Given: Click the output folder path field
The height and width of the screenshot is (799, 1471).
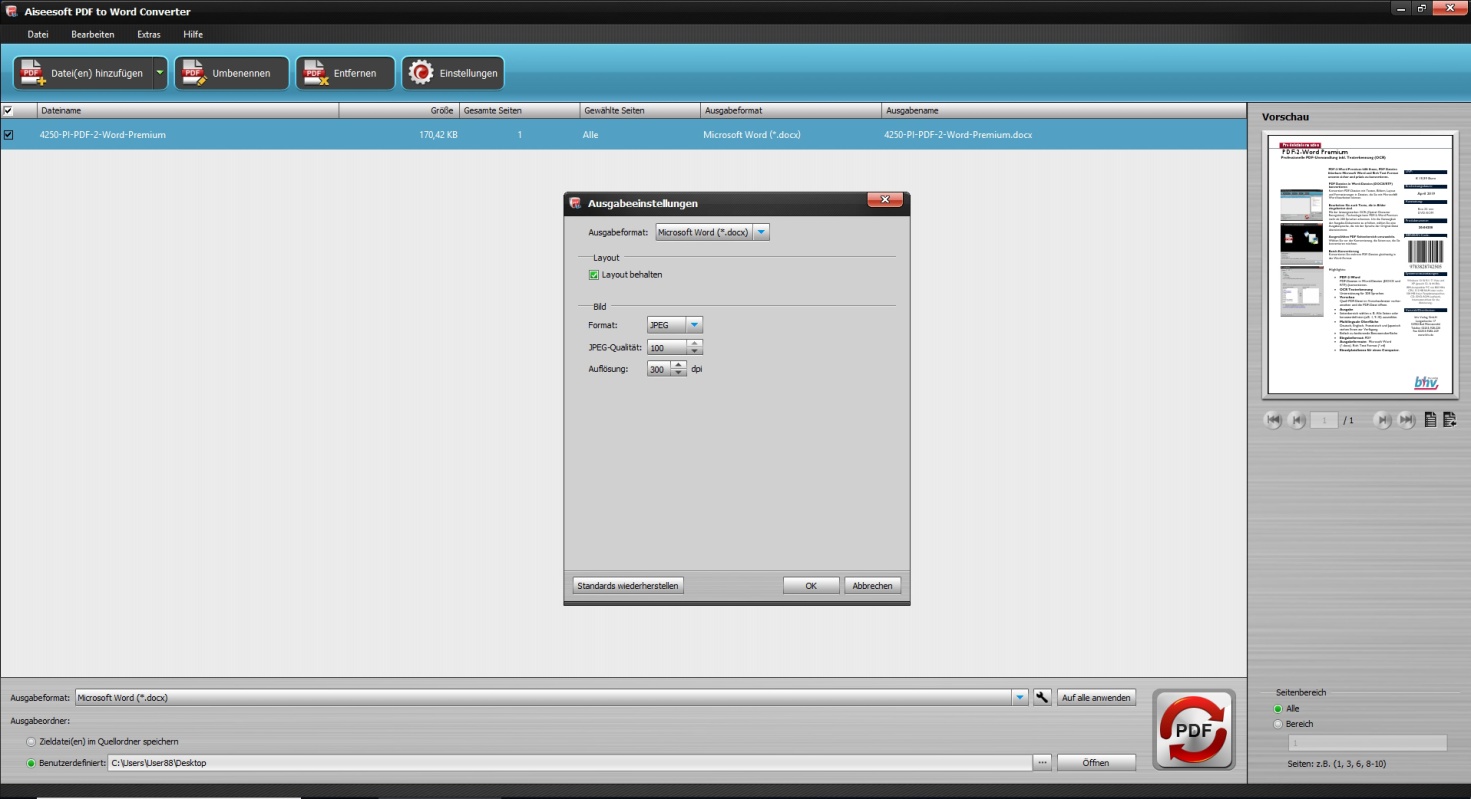Looking at the screenshot, I should tap(569, 763).
